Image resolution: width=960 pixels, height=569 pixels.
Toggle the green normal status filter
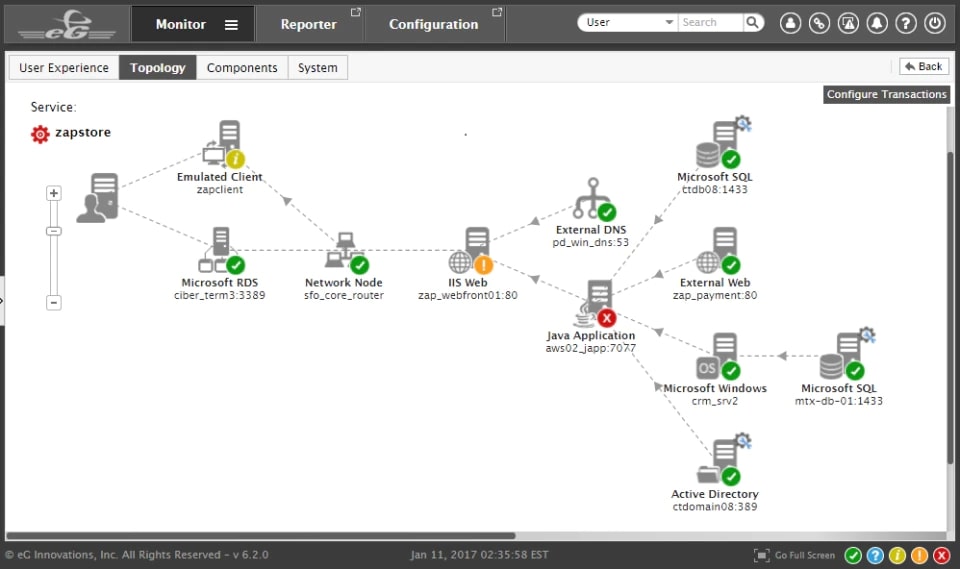tap(853, 555)
